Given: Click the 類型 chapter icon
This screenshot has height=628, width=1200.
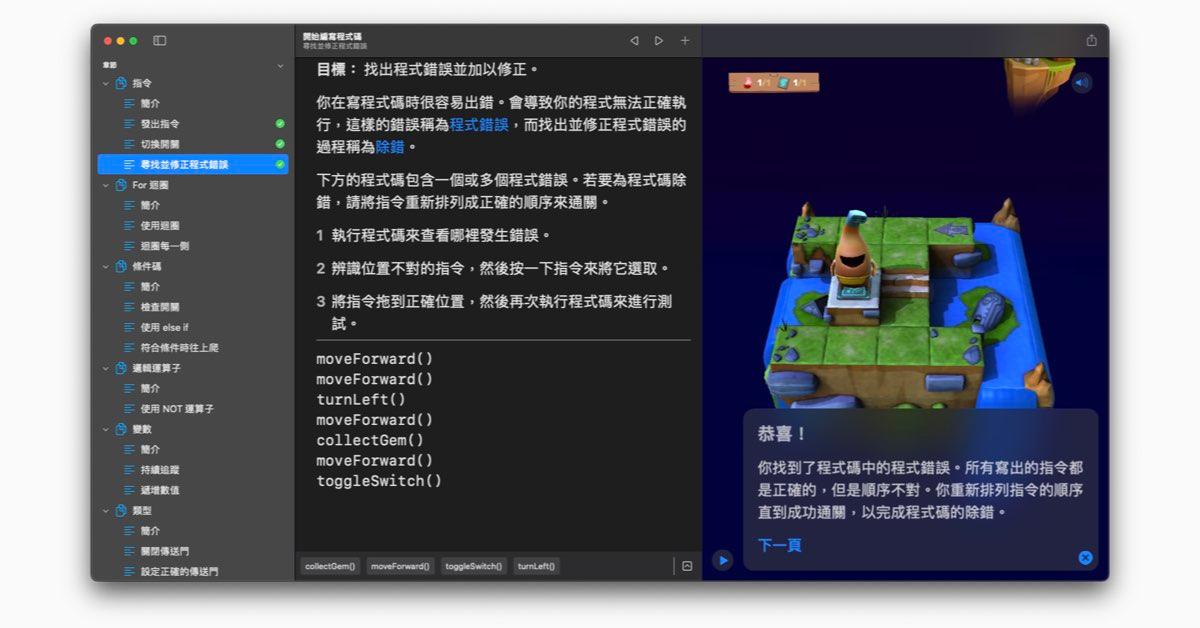Looking at the screenshot, I should [121, 510].
